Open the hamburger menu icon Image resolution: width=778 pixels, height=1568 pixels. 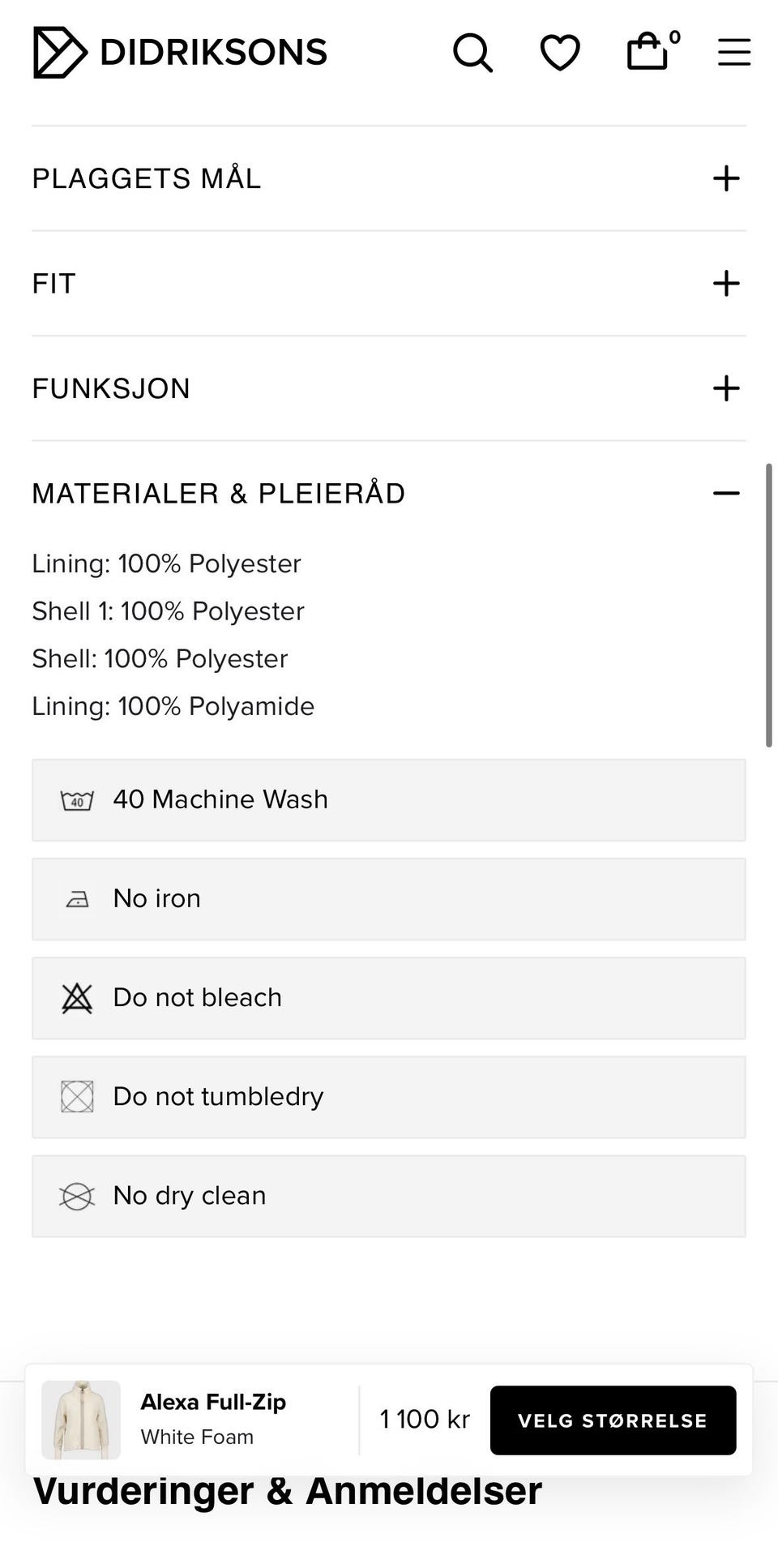pyautogui.click(x=734, y=53)
